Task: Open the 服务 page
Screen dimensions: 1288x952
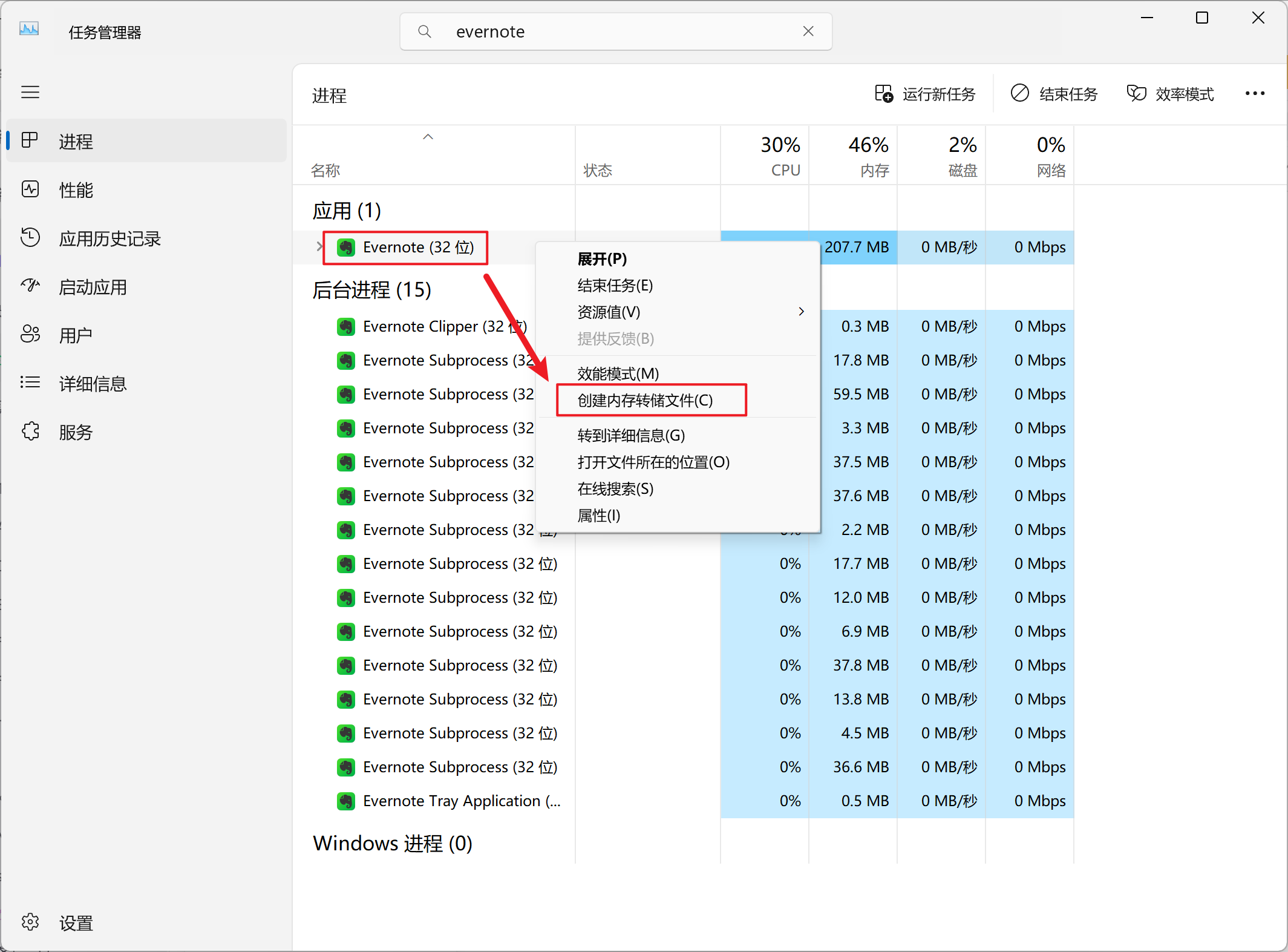Action: tap(146, 432)
